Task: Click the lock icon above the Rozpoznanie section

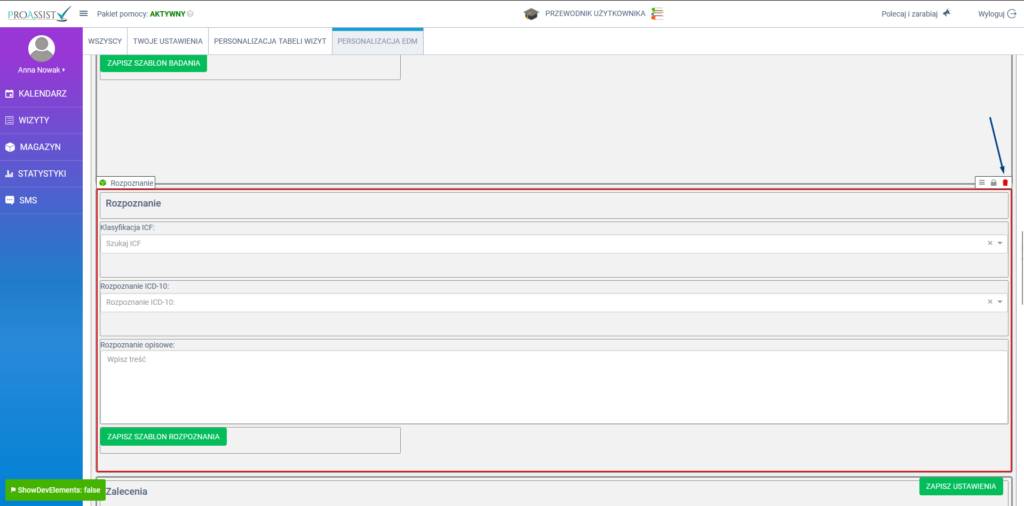Action: [x=993, y=183]
